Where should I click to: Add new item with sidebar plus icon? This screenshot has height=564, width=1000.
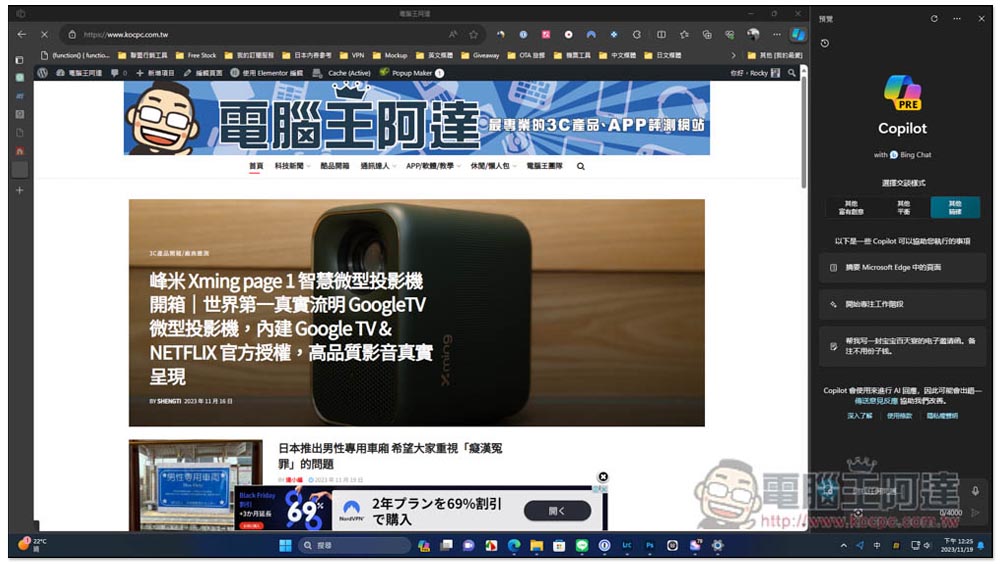click(x=20, y=190)
